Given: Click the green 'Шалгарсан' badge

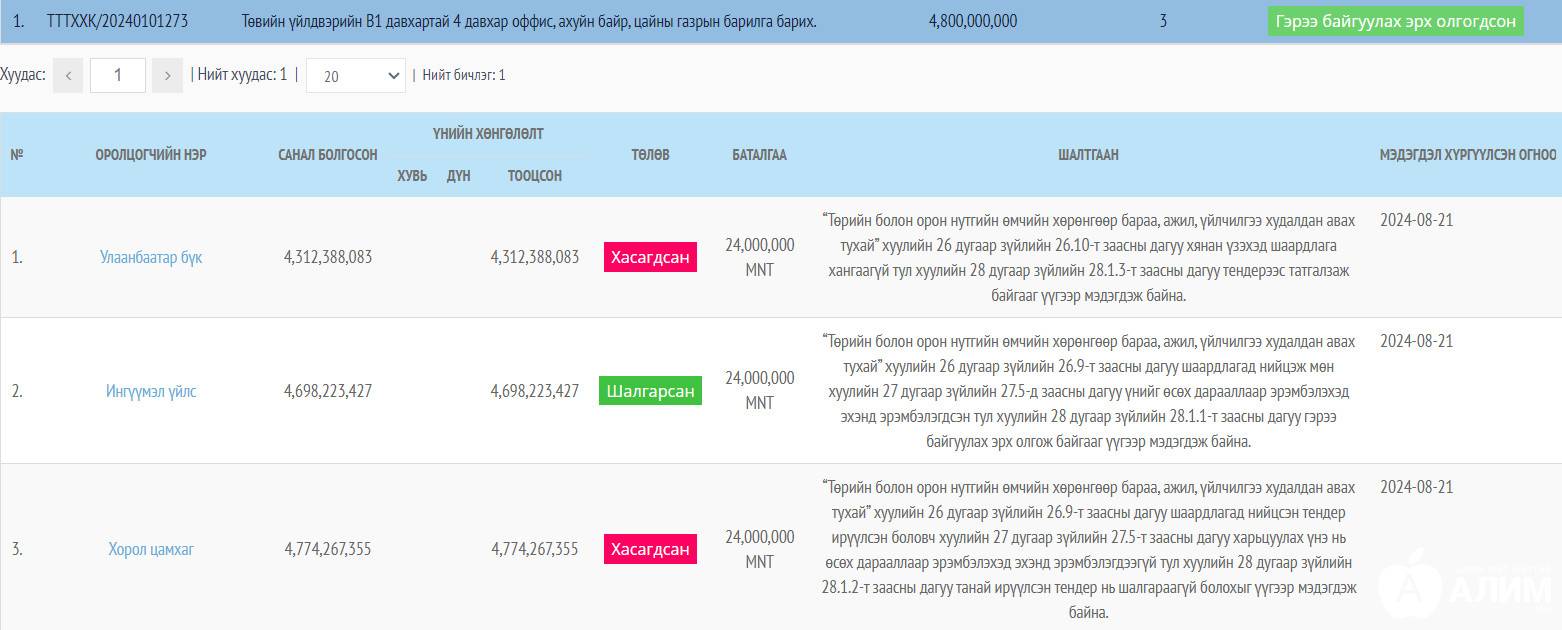Looking at the screenshot, I should [650, 391].
